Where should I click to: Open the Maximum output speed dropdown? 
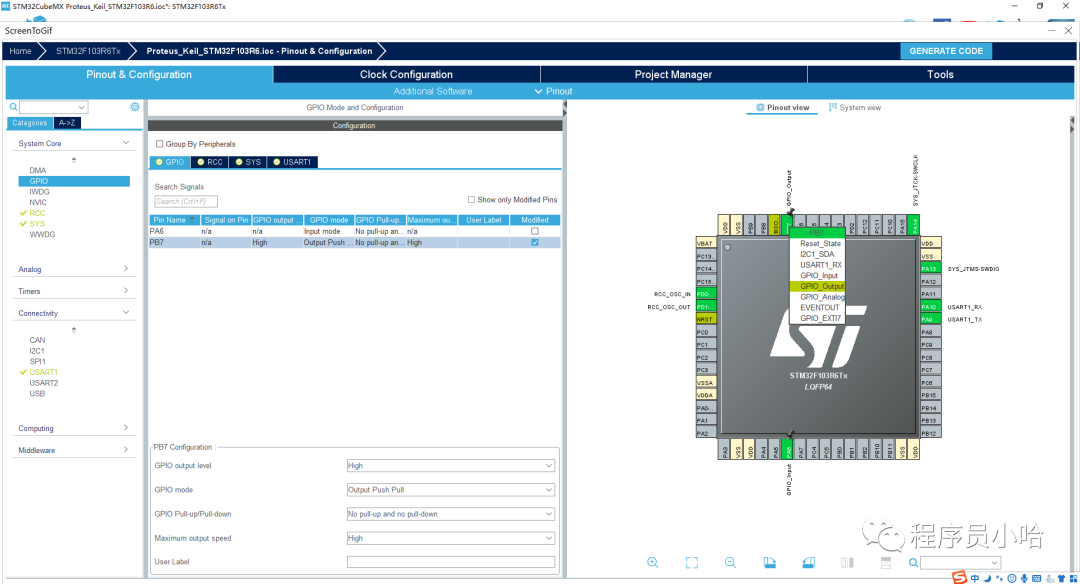click(450, 538)
